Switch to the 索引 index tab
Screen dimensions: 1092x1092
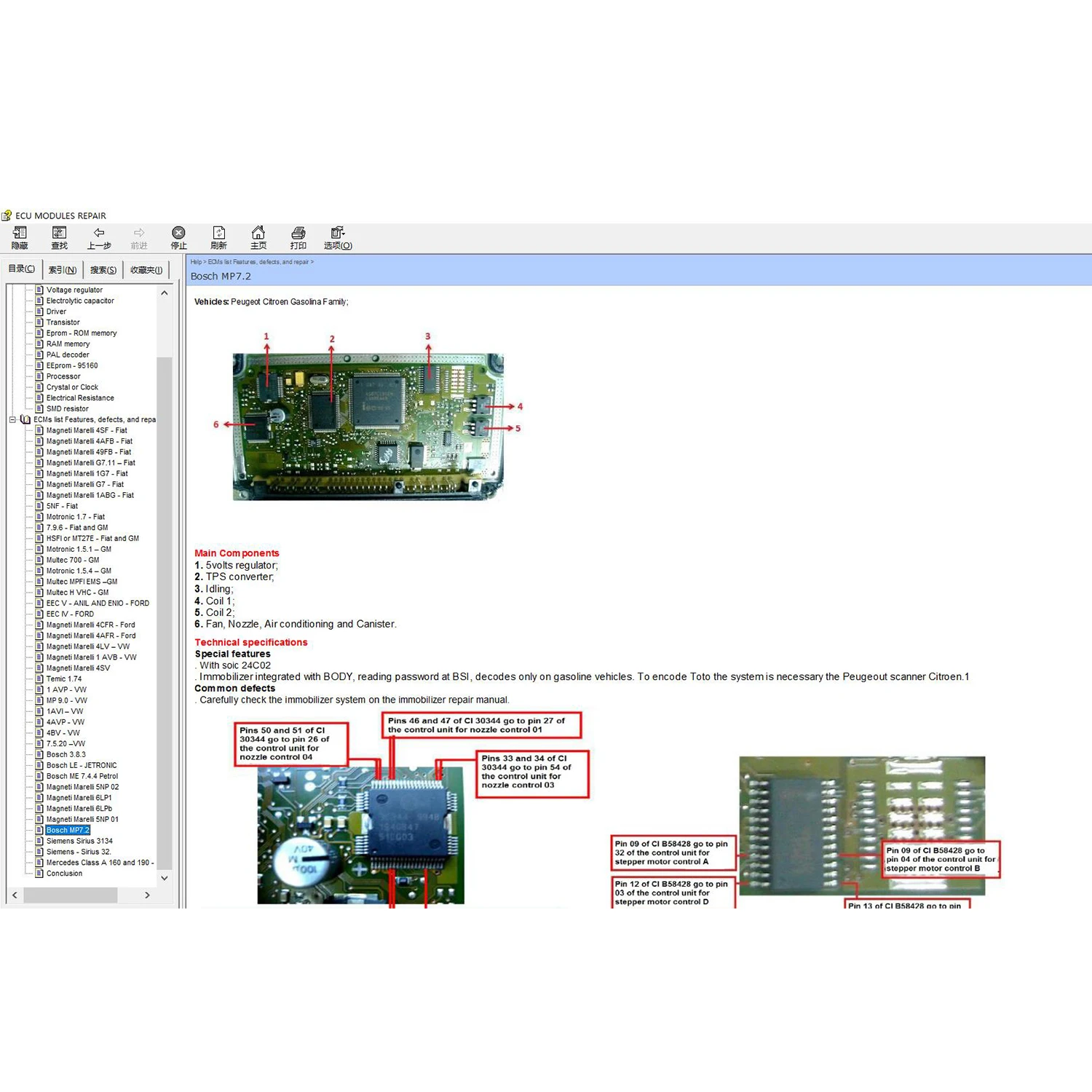pyautogui.click(x=64, y=269)
